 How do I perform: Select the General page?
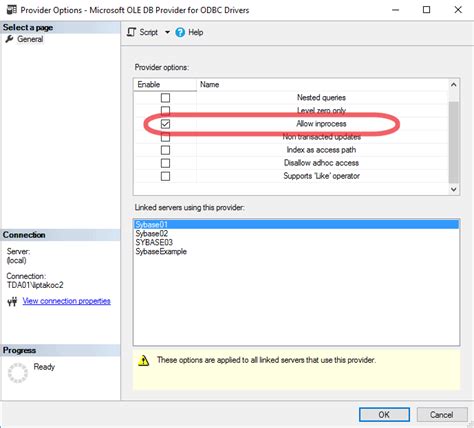(30, 39)
